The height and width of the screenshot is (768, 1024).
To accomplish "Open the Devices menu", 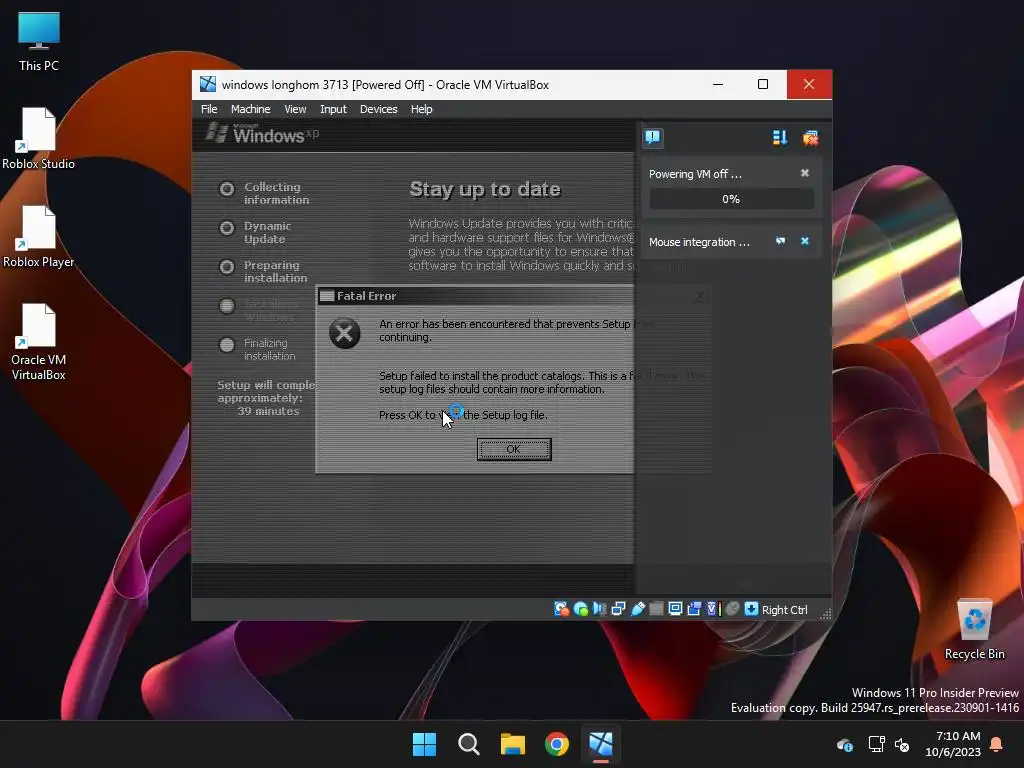I will click(379, 109).
